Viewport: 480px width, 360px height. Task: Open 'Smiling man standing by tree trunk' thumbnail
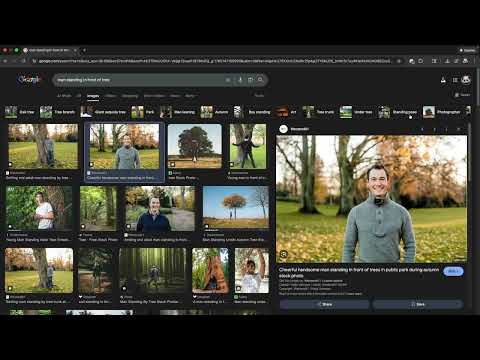(x=39, y=270)
